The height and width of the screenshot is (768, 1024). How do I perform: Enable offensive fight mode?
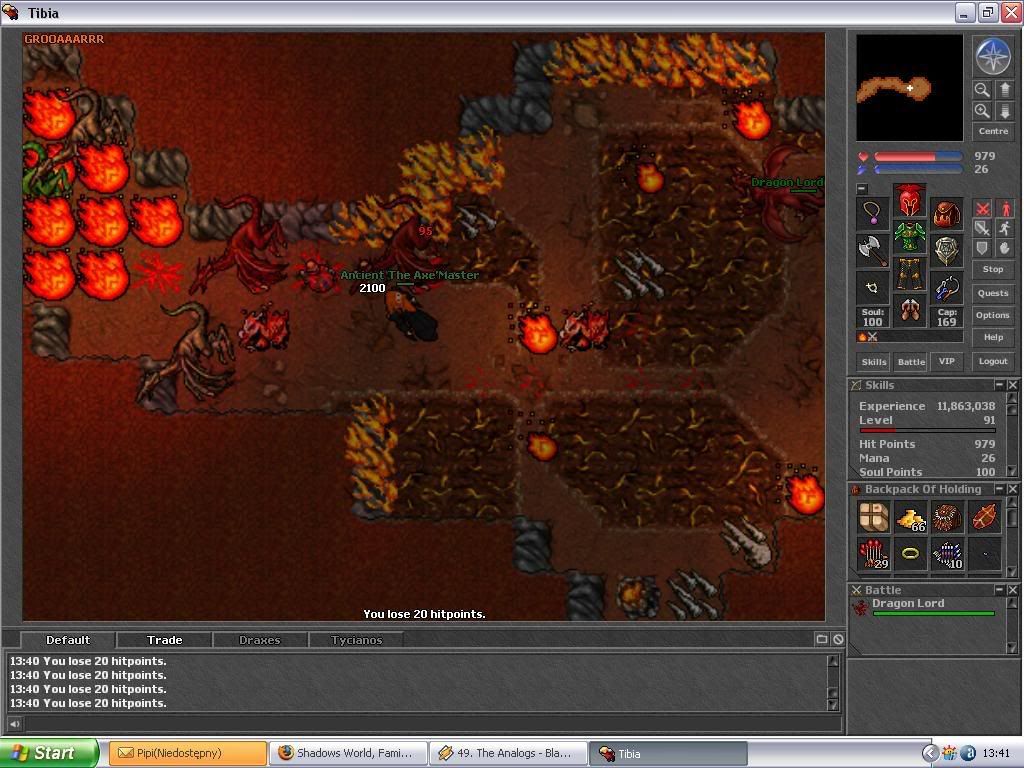tap(982, 208)
